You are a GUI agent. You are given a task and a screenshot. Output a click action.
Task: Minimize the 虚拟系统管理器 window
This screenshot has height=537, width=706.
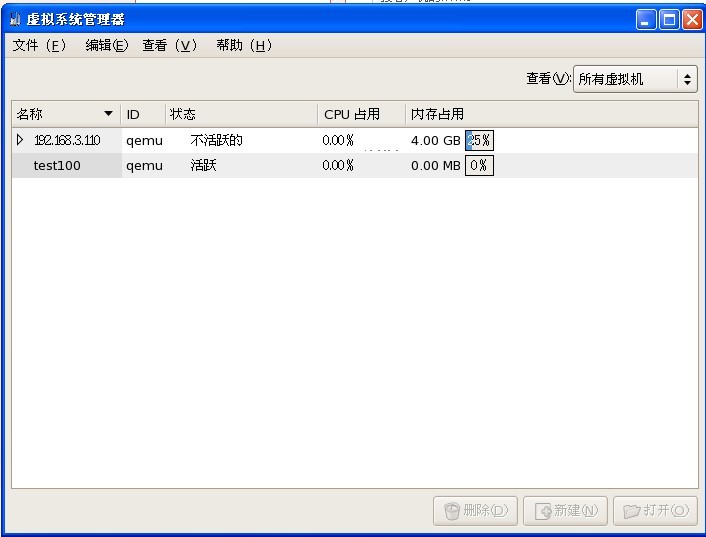(646, 20)
